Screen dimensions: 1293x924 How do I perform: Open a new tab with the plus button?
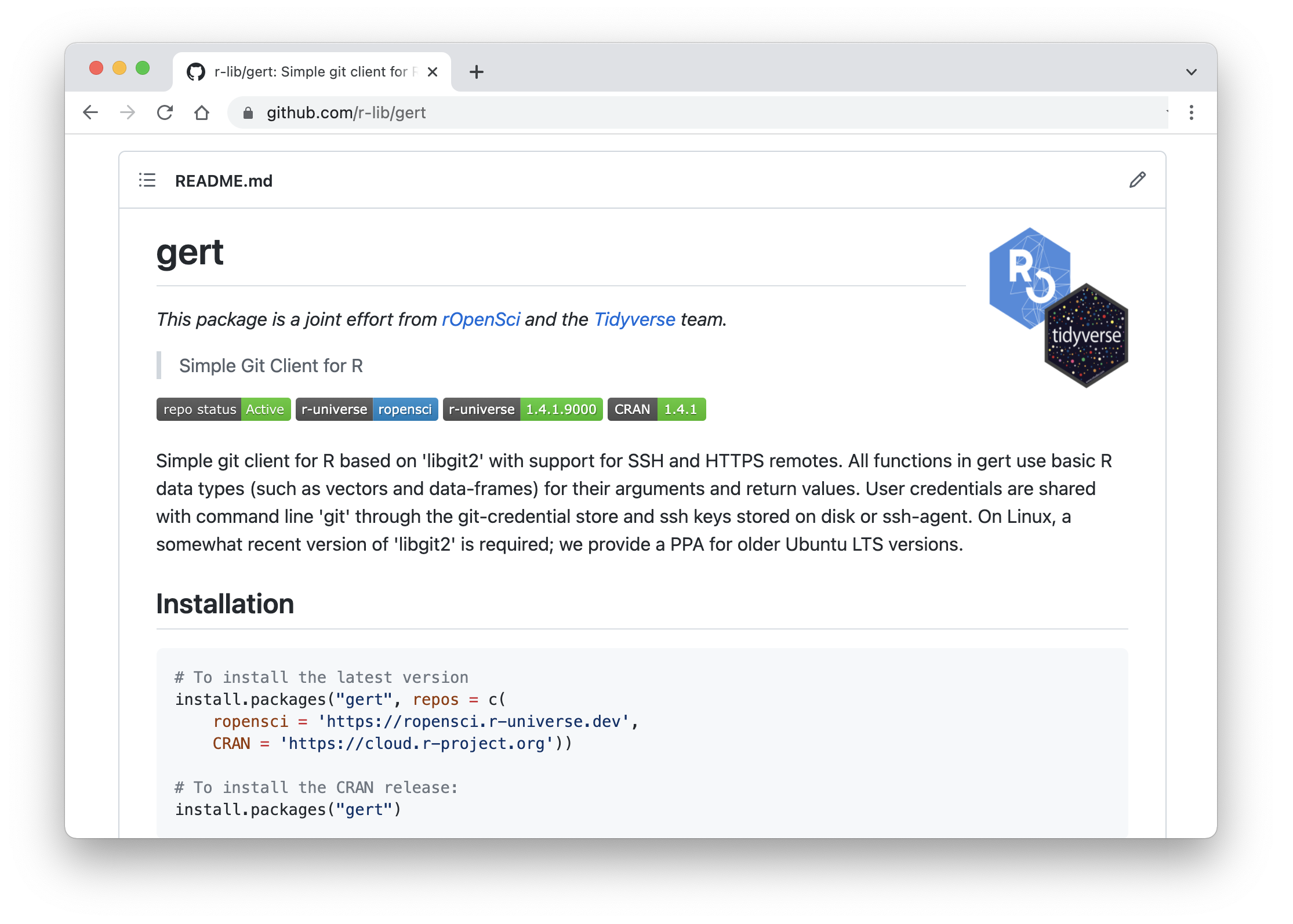tap(477, 71)
